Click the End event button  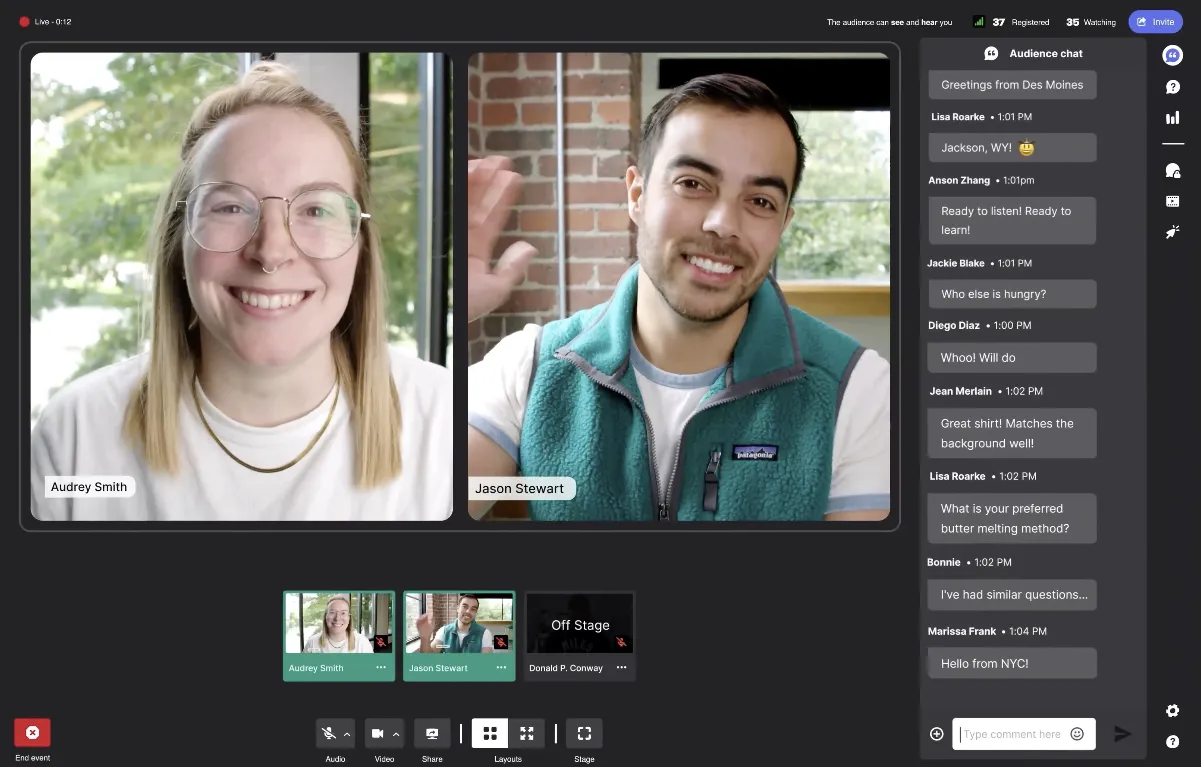click(32, 733)
